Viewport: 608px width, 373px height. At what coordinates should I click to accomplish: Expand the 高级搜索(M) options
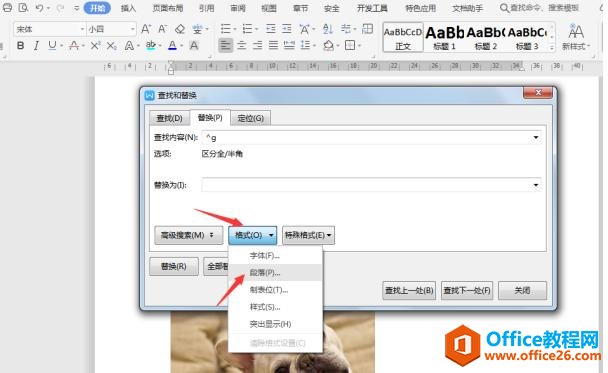(188, 235)
